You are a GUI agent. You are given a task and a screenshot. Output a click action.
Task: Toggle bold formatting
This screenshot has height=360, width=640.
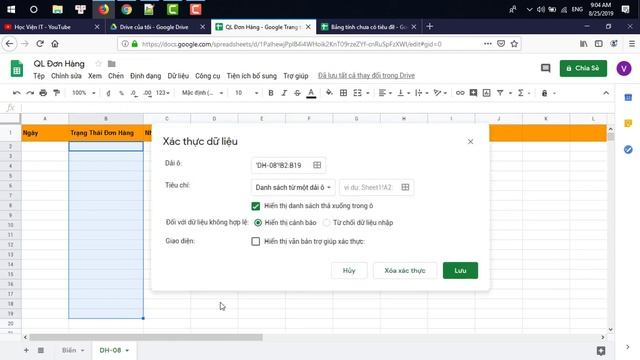coord(271,93)
